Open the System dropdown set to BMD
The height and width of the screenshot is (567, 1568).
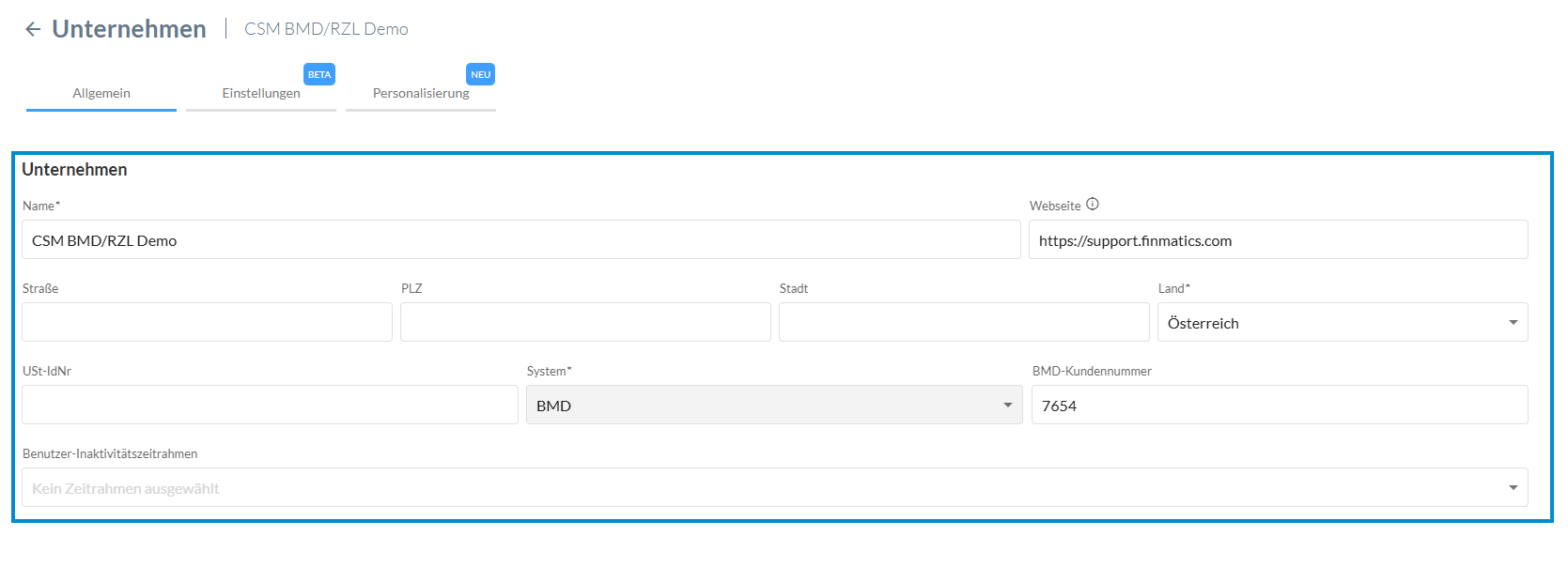pyautogui.click(x=773, y=406)
